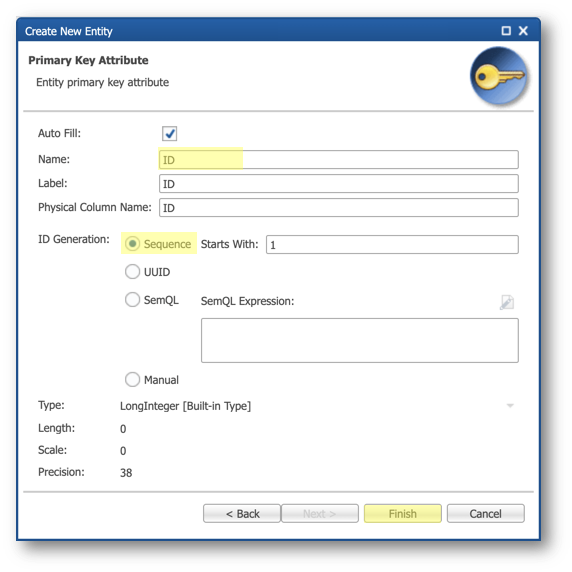Click inside the SemQL Expression text area
The width and height of the screenshot is (572, 572).
pos(360,340)
